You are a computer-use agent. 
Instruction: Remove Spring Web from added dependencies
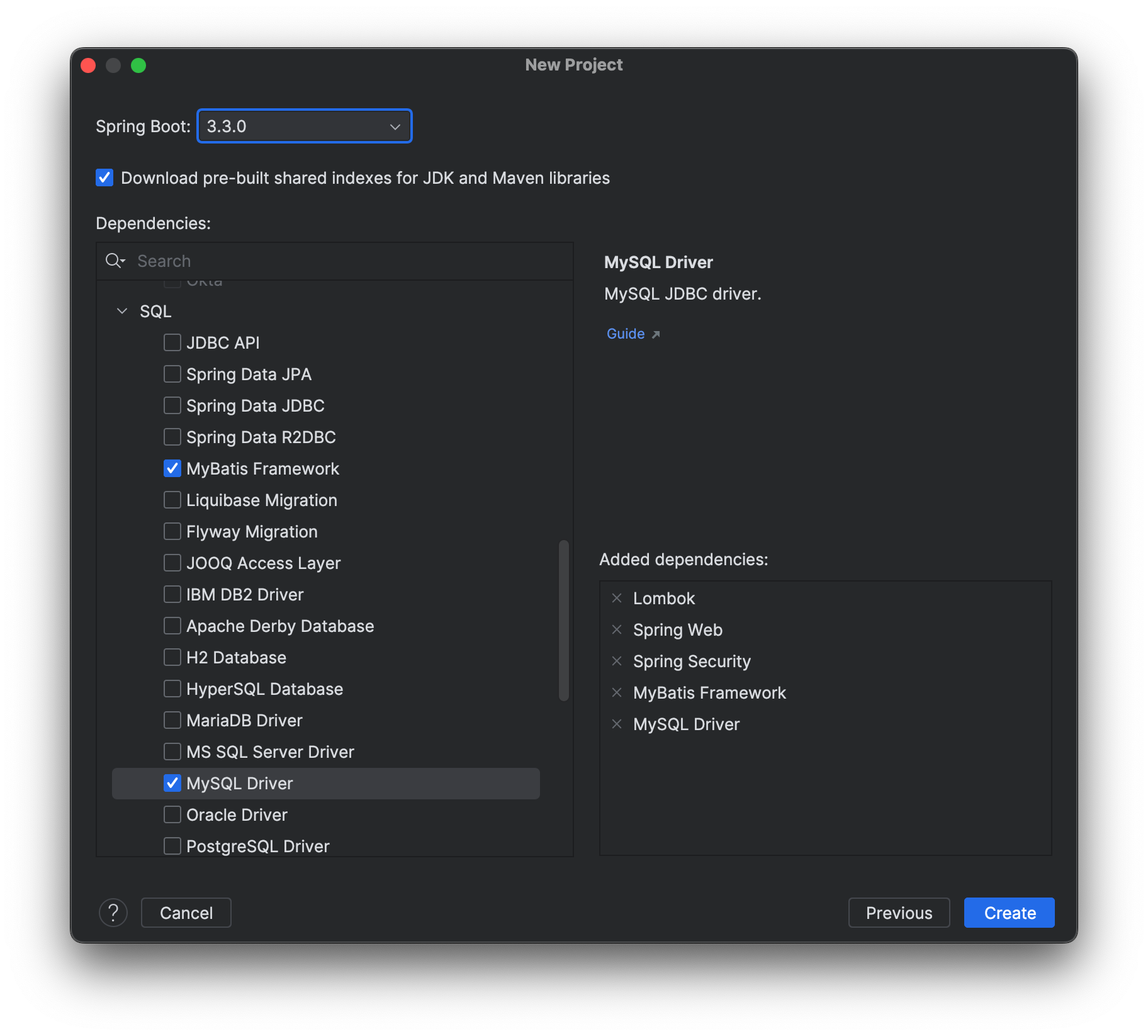[617, 629]
